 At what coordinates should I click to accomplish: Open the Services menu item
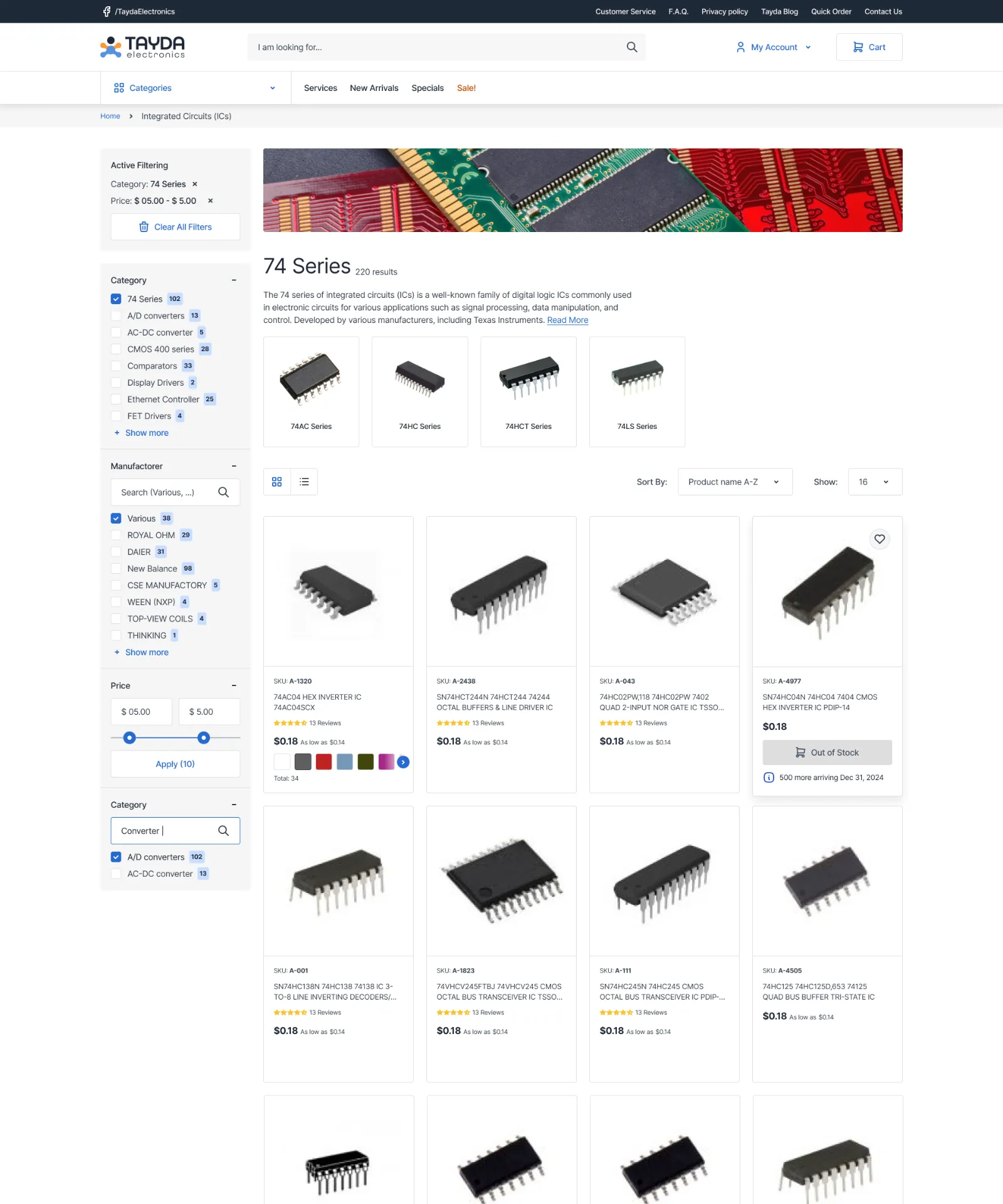(320, 88)
